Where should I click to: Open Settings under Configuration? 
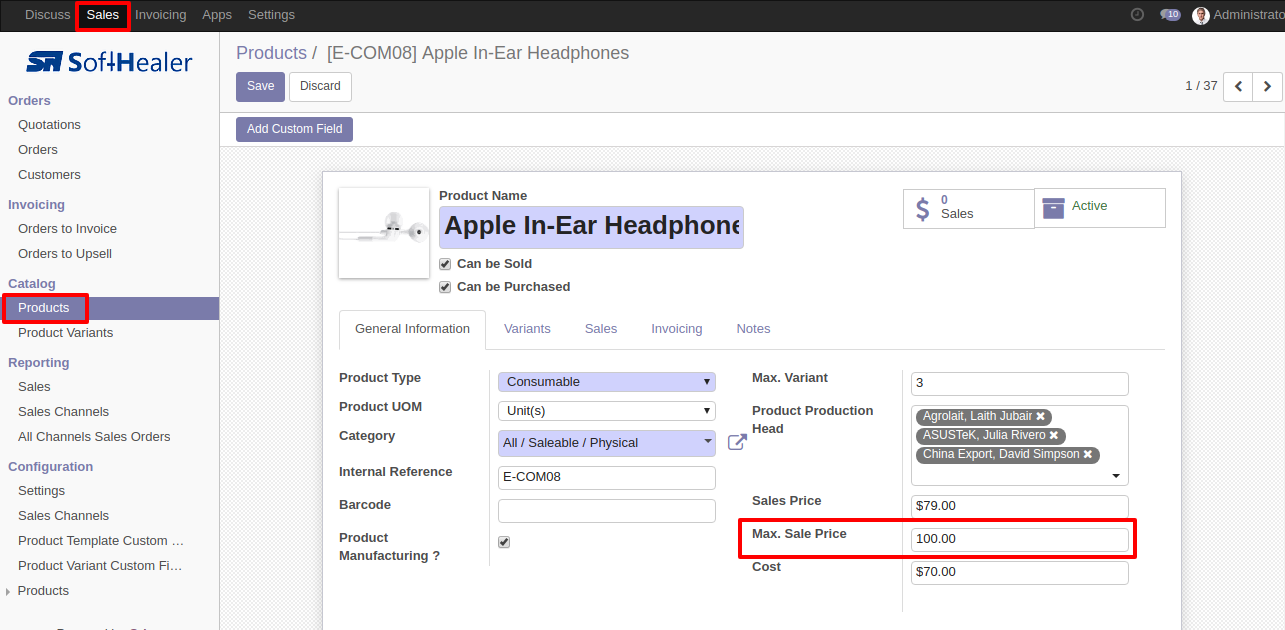tap(41, 491)
